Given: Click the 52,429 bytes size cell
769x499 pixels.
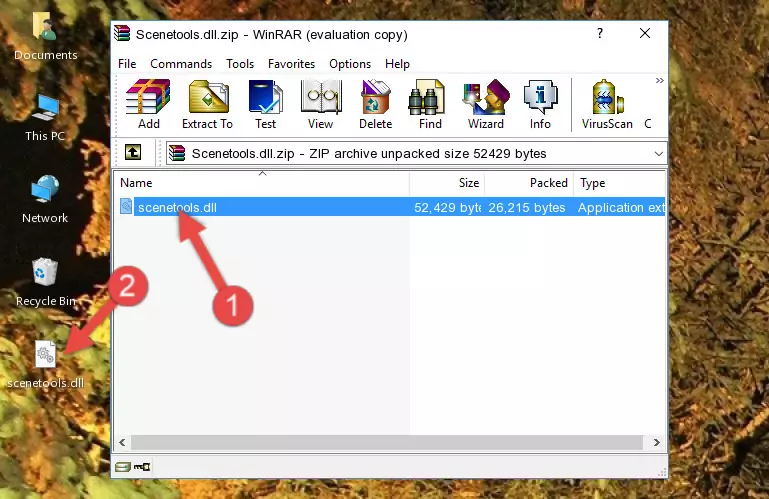Looking at the screenshot, I should tap(447, 208).
